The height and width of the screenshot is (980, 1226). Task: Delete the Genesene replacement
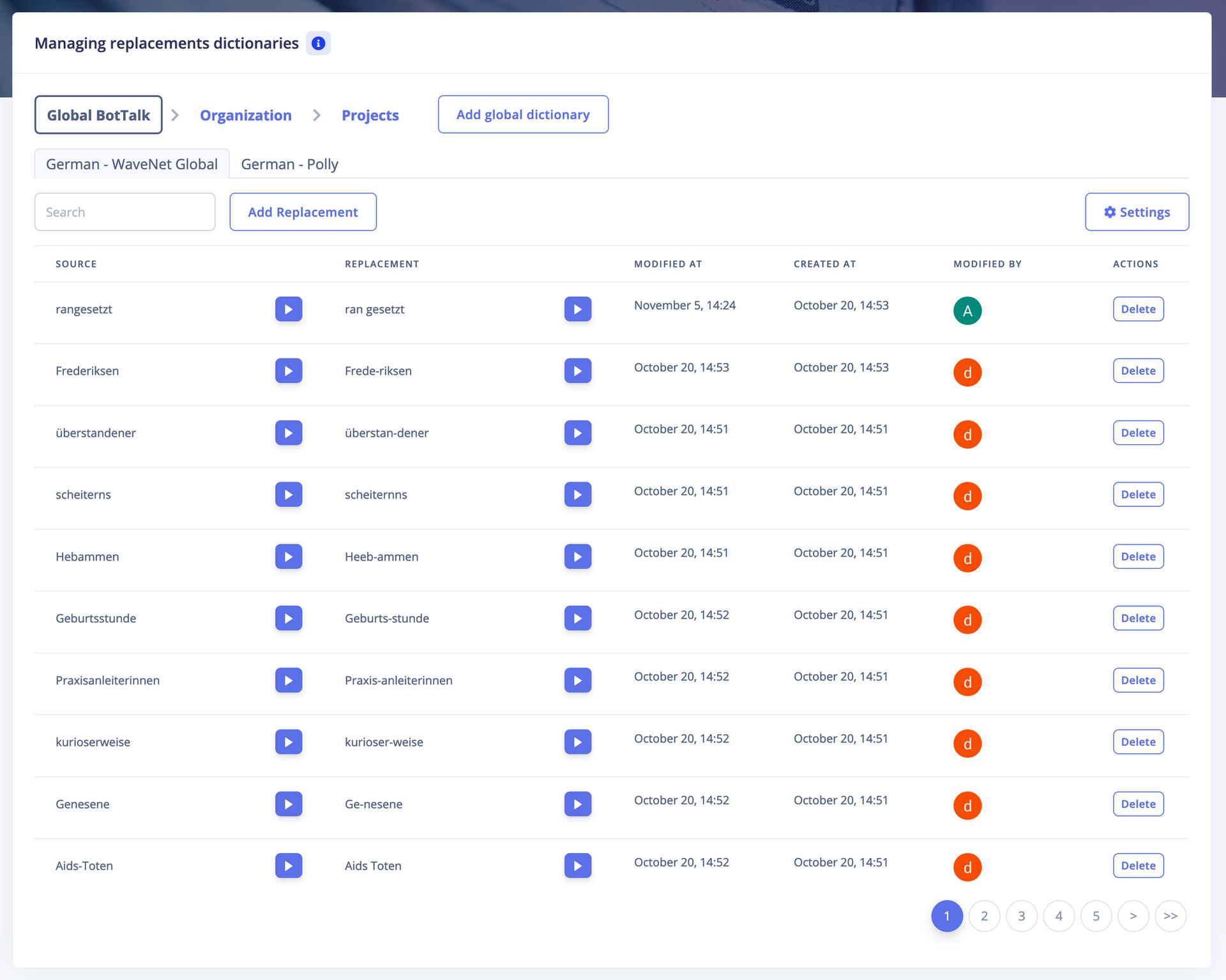click(x=1138, y=804)
